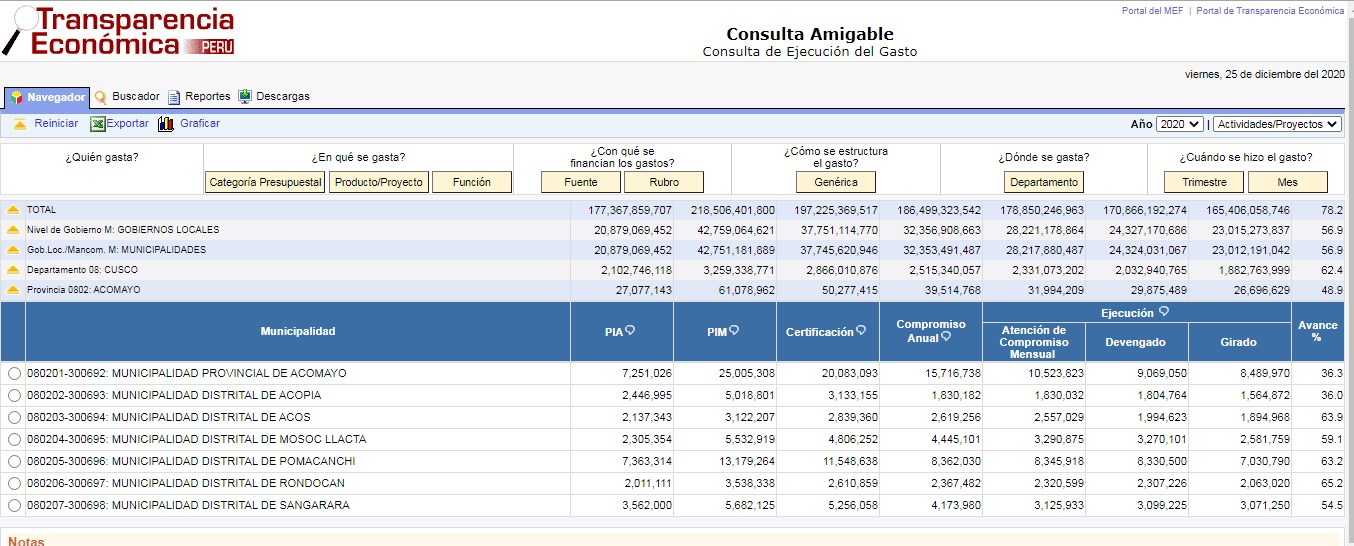
Task: Switch to the Navegador tab
Action: 47,97
